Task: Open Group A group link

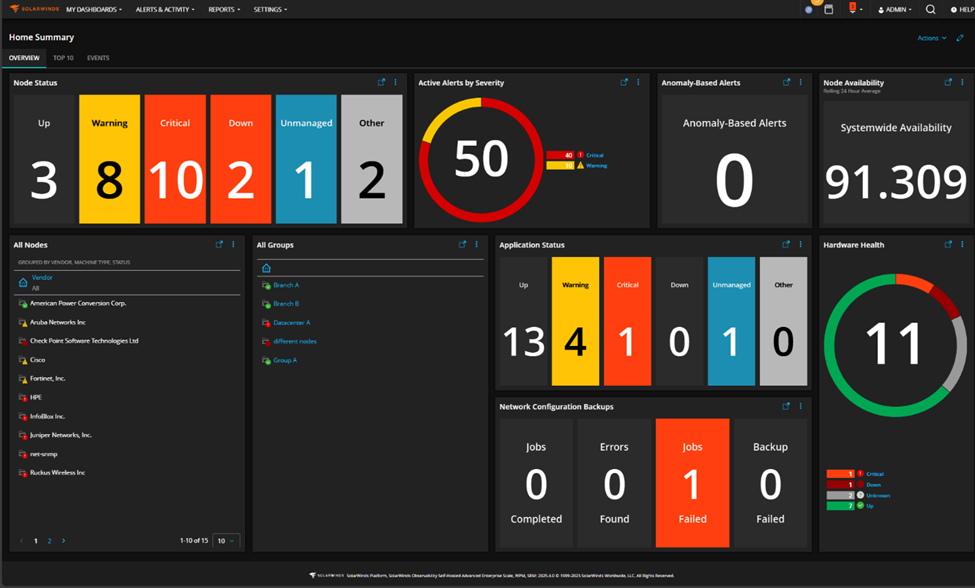Action: 285,360
